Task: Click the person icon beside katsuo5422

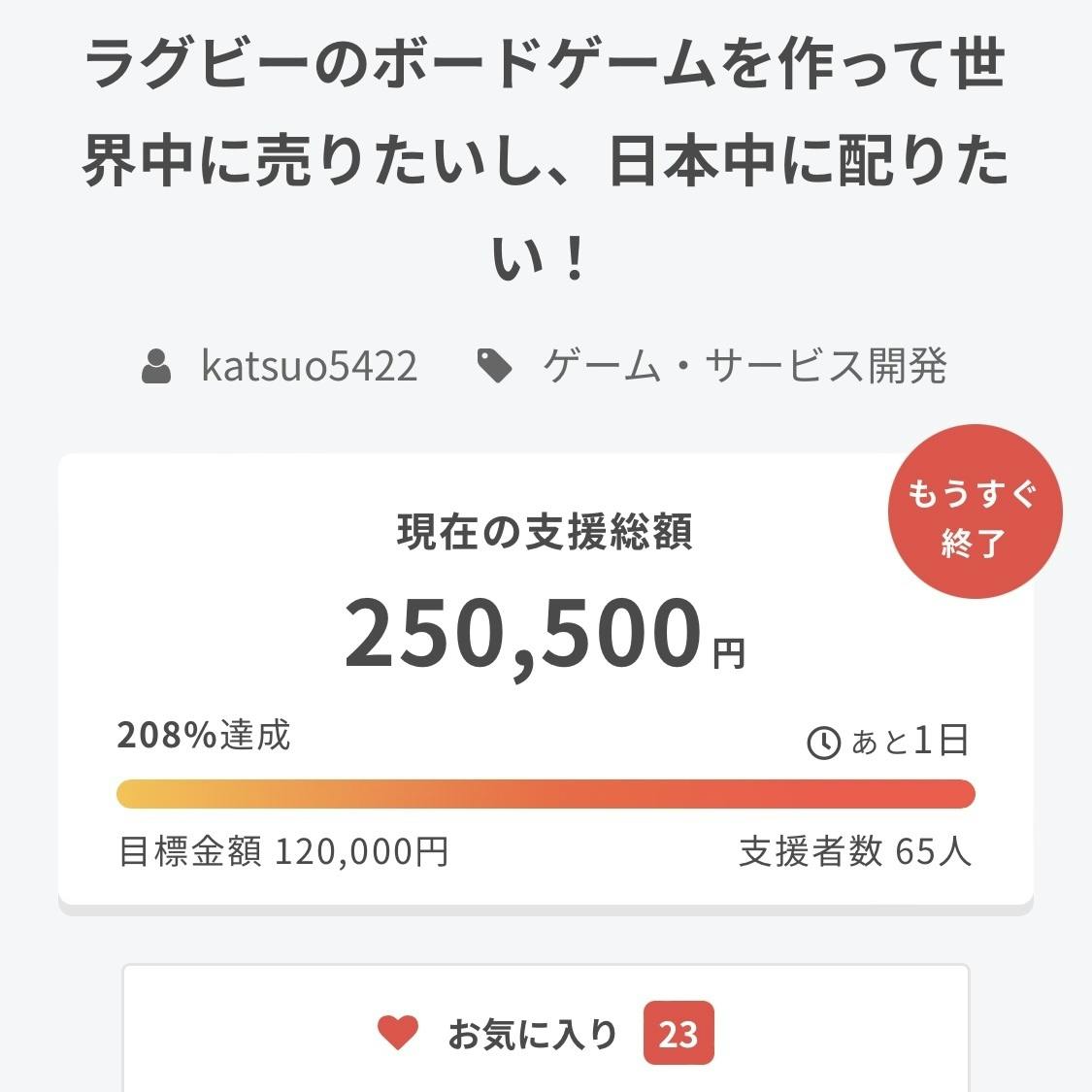Action: [156, 367]
